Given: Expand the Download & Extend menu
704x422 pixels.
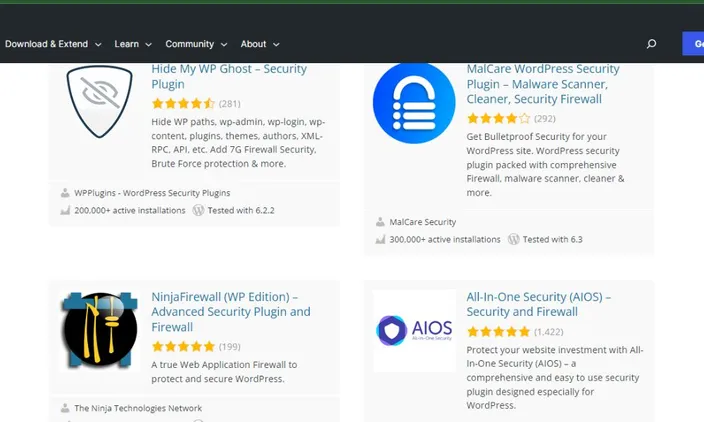Looking at the screenshot, I should pyautogui.click(x=53, y=44).
